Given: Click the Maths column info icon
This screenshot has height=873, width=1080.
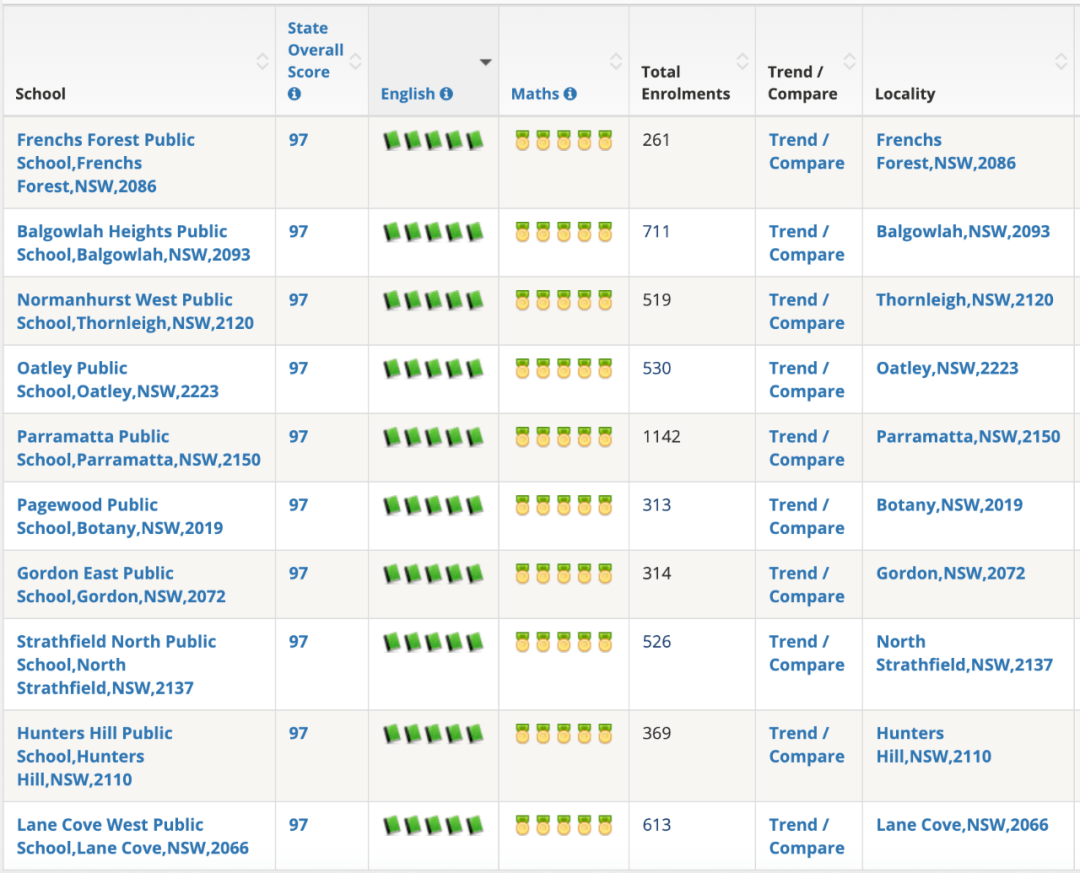Looking at the screenshot, I should tap(570, 94).
